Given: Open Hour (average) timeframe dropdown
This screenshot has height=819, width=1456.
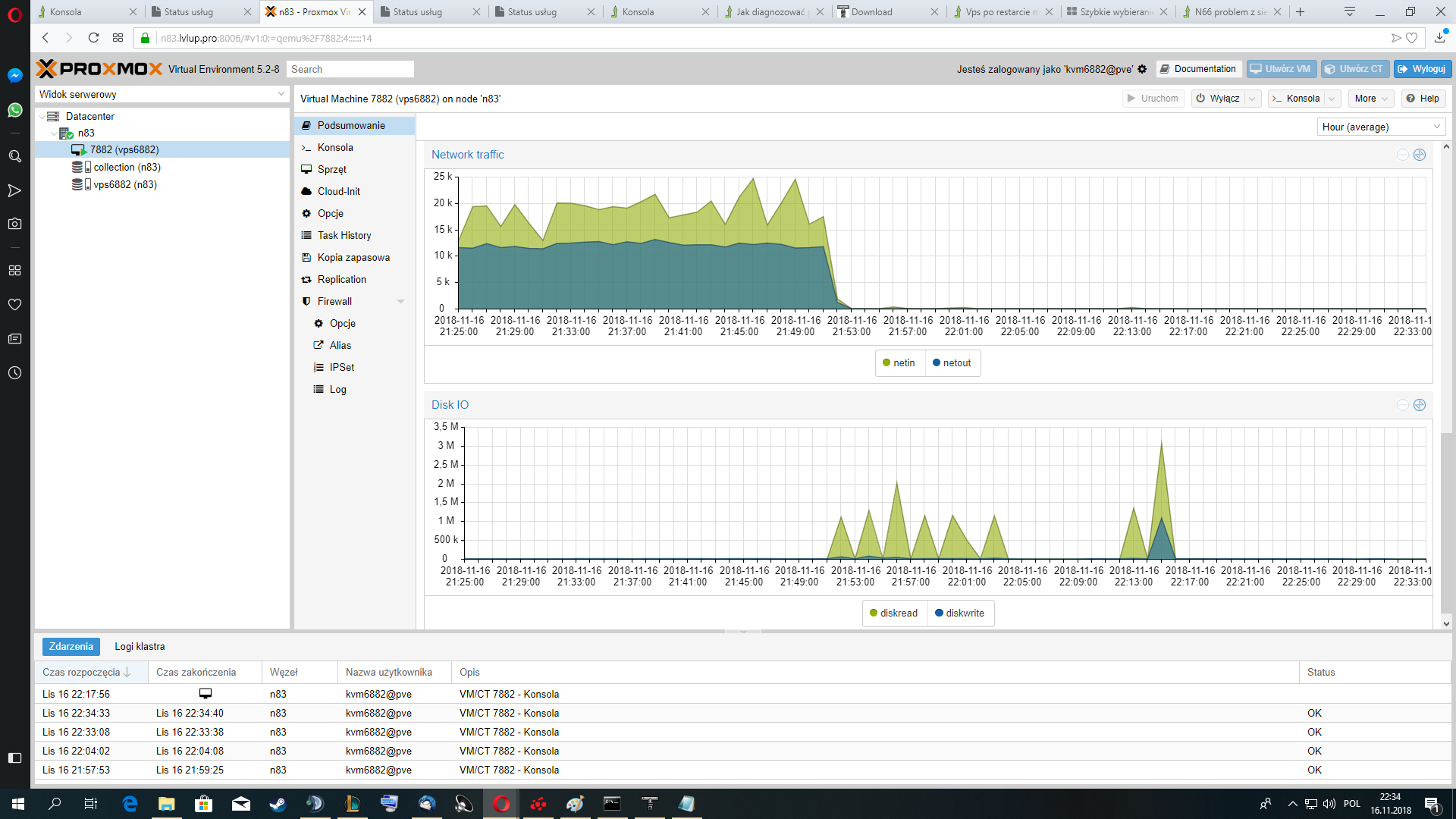Looking at the screenshot, I should point(1381,127).
